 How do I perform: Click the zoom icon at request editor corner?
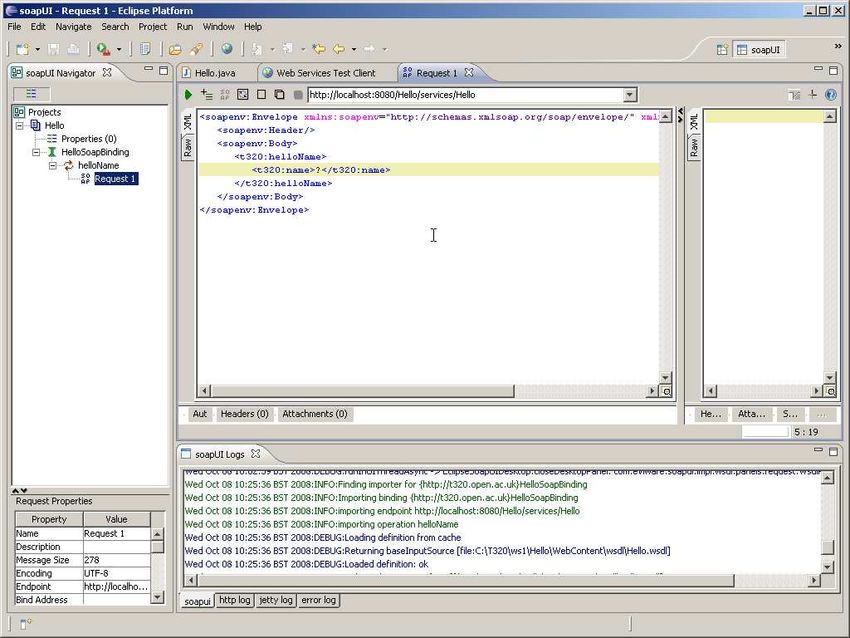click(x=667, y=391)
